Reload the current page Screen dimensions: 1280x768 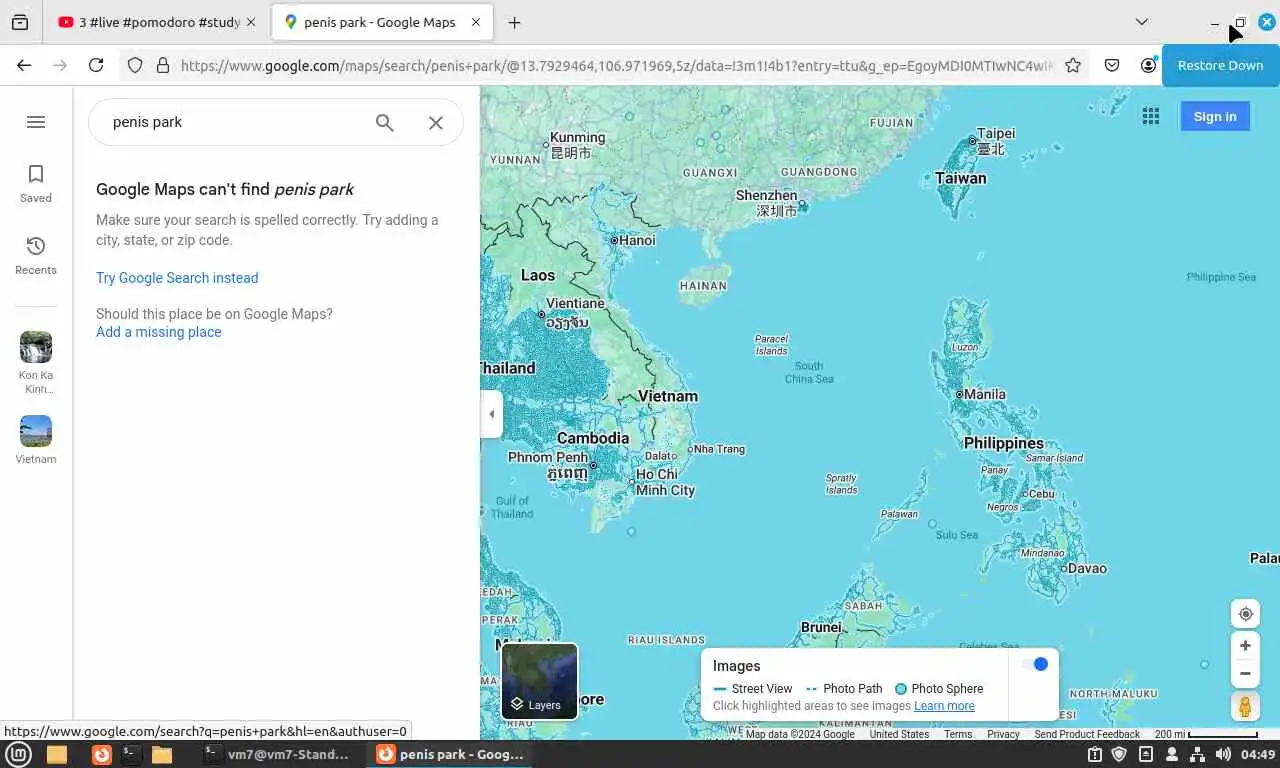pyautogui.click(x=96, y=65)
